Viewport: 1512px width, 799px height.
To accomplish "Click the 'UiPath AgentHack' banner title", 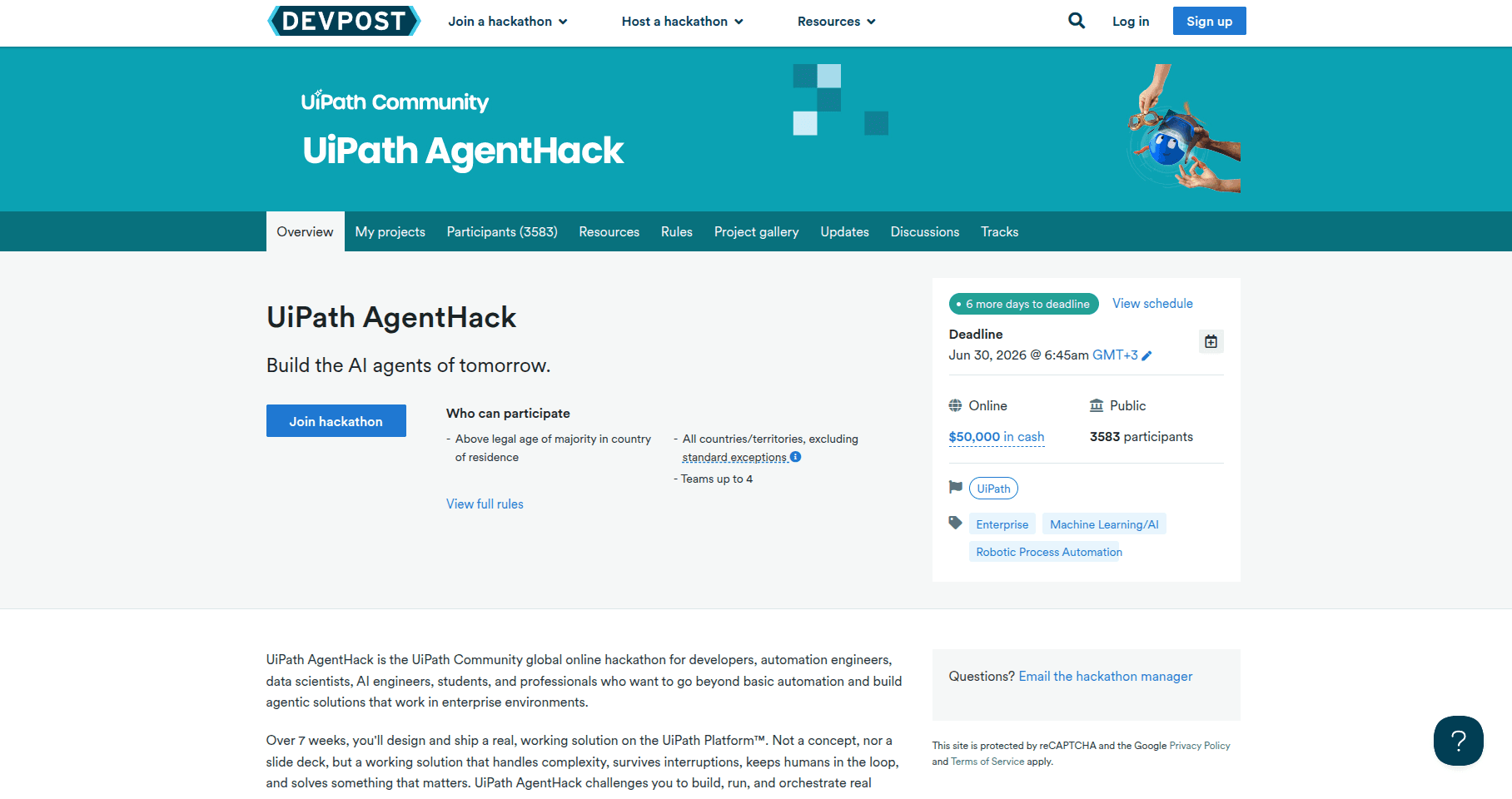I will 462,151.
